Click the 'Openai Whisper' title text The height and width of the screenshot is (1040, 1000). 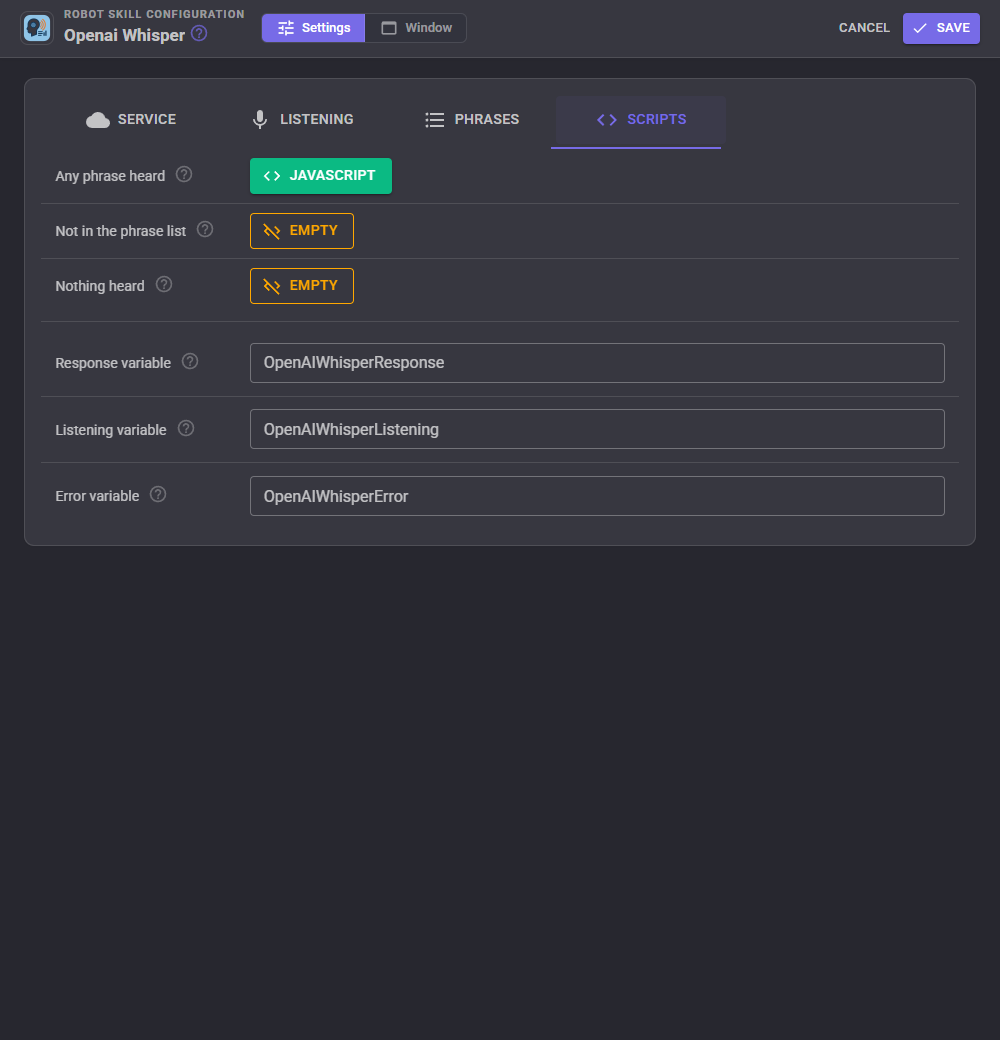(x=124, y=35)
